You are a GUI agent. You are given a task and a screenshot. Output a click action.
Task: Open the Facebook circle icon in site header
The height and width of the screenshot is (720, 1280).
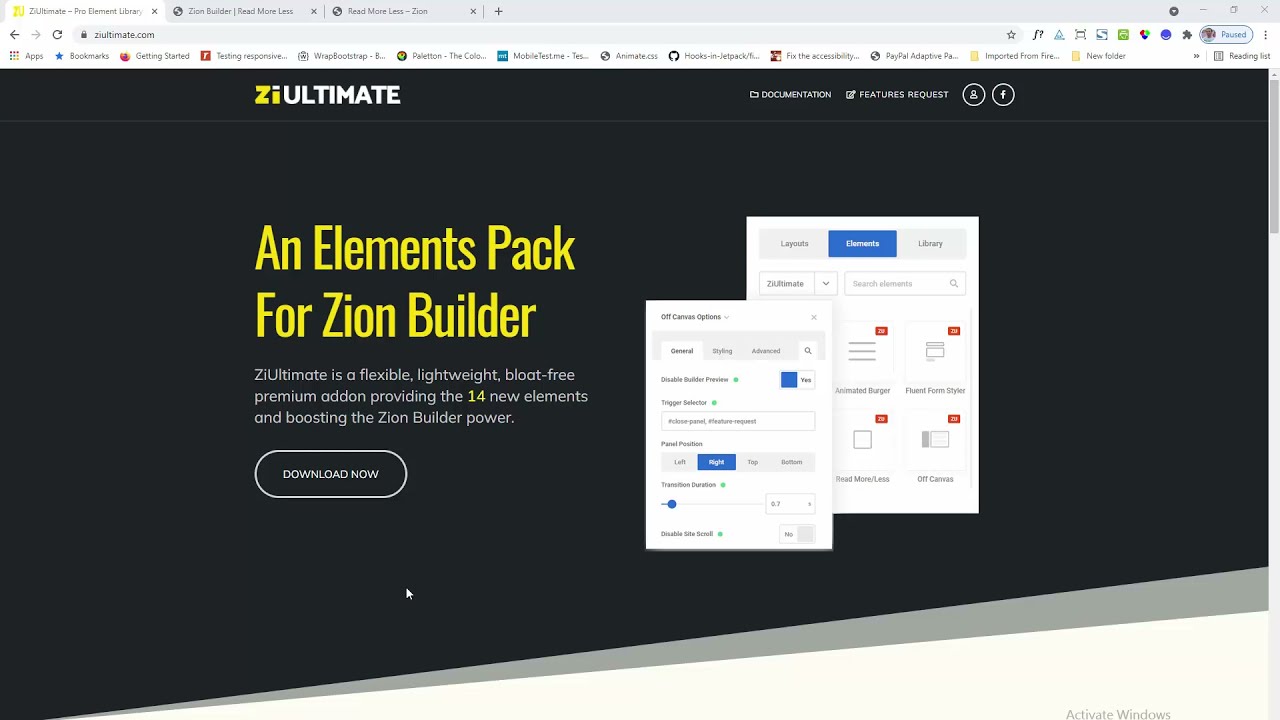coord(1003,94)
